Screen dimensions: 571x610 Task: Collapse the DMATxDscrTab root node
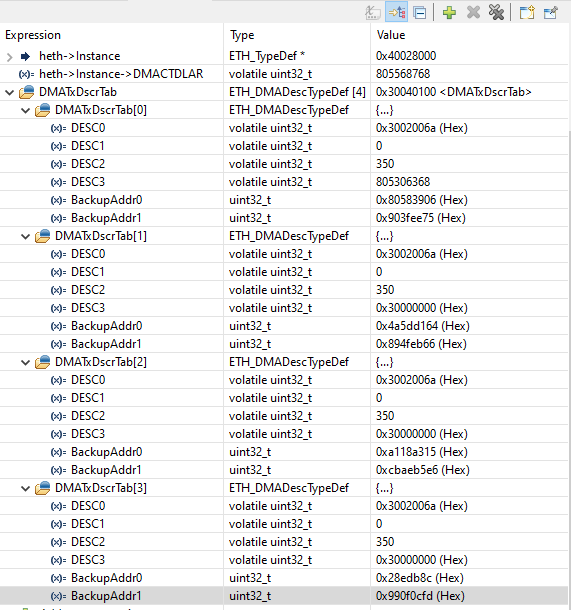pyautogui.click(x=10, y=93)
